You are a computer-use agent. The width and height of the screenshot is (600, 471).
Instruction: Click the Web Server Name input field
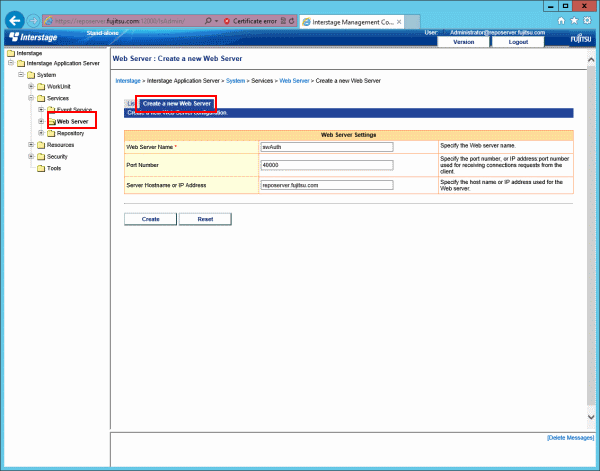click(x=327, y=147)
